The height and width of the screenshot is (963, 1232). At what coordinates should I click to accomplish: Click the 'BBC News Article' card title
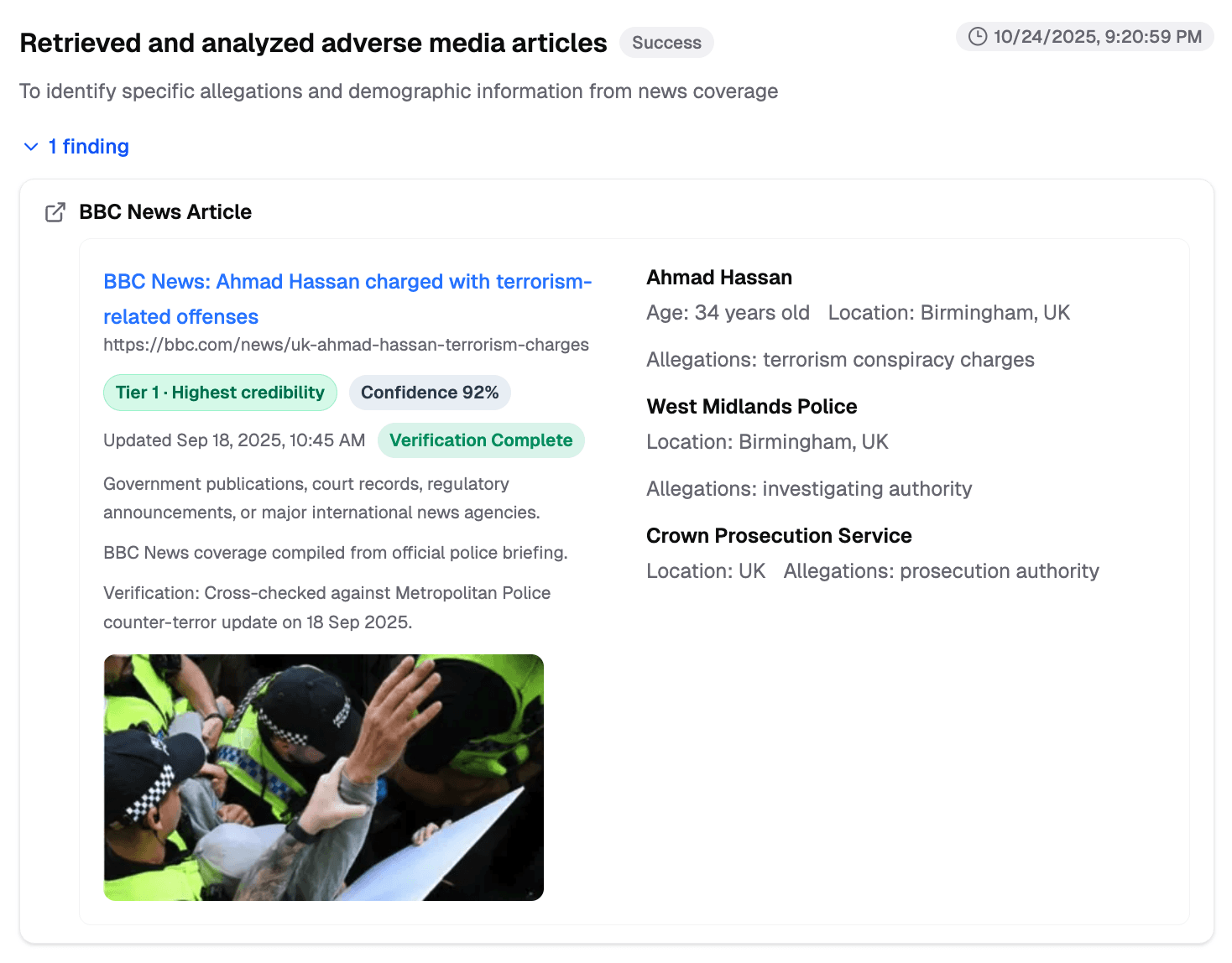point(165,212)
